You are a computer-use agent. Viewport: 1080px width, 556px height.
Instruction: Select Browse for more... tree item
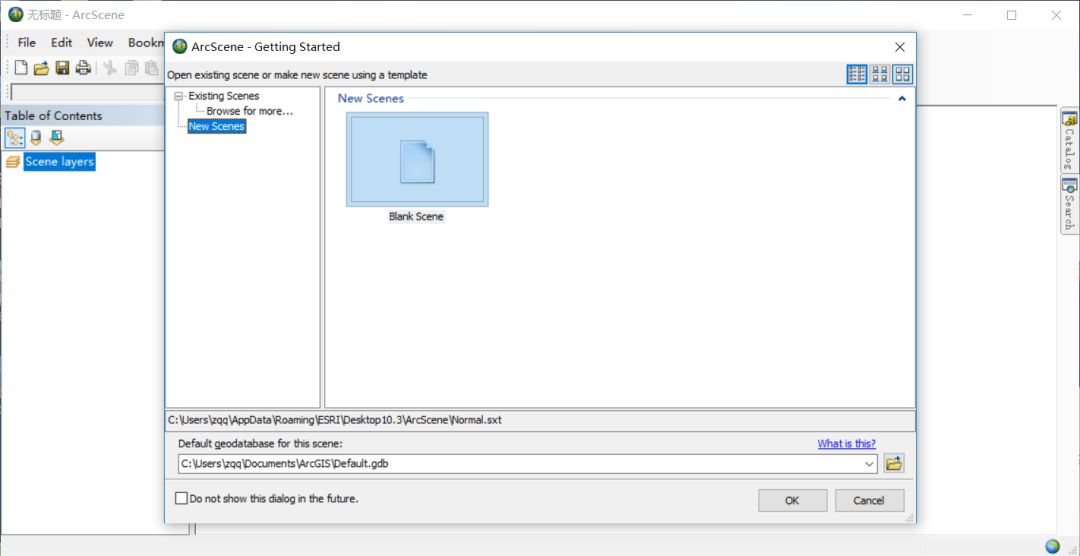point(250,111)
